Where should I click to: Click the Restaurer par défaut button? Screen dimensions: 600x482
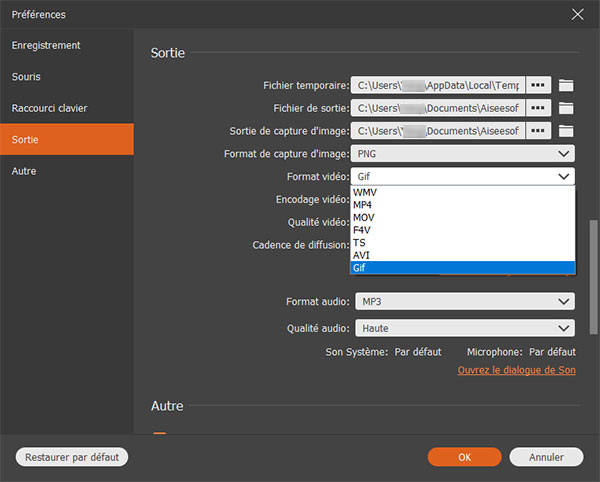pyautogui.click(x=72, y=457)
